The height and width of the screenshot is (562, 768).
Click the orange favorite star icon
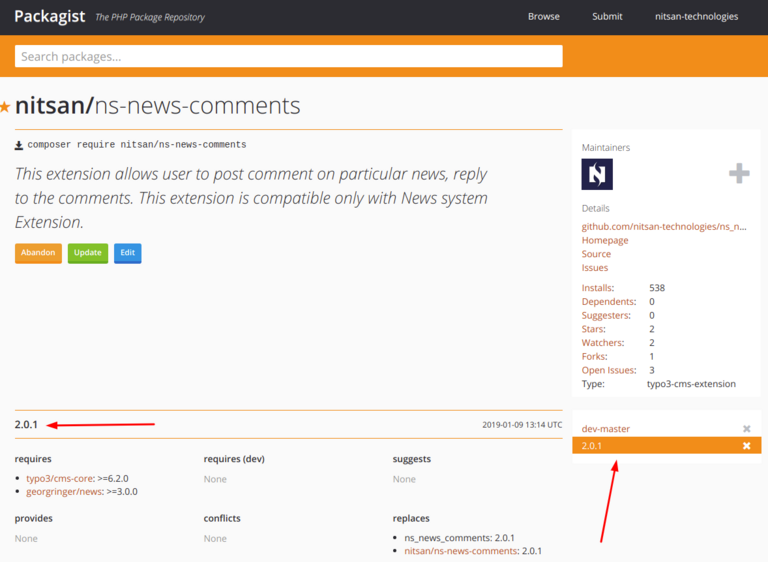click(5, 106)
